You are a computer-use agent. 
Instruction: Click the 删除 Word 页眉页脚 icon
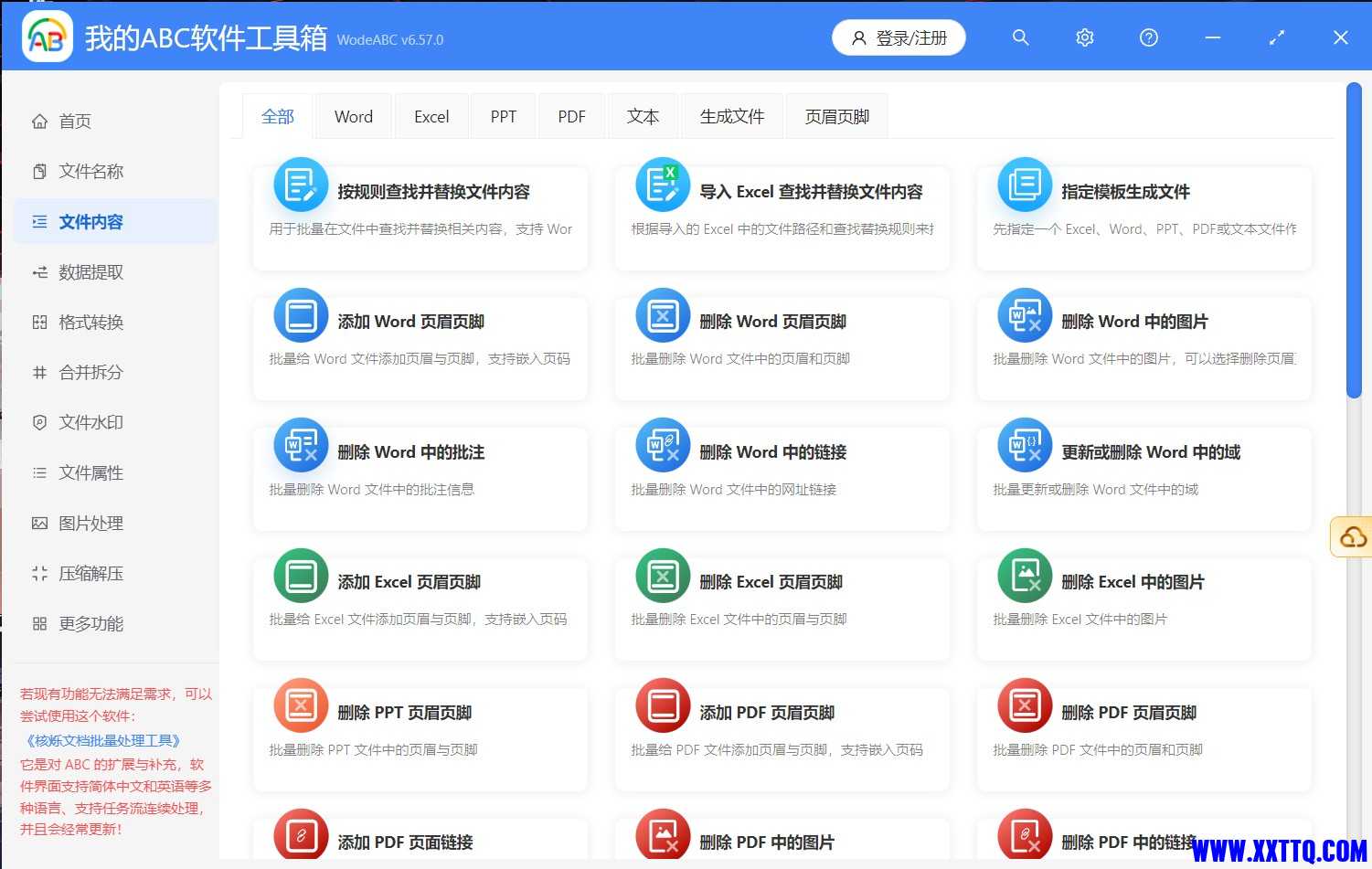tap(663, 316)
